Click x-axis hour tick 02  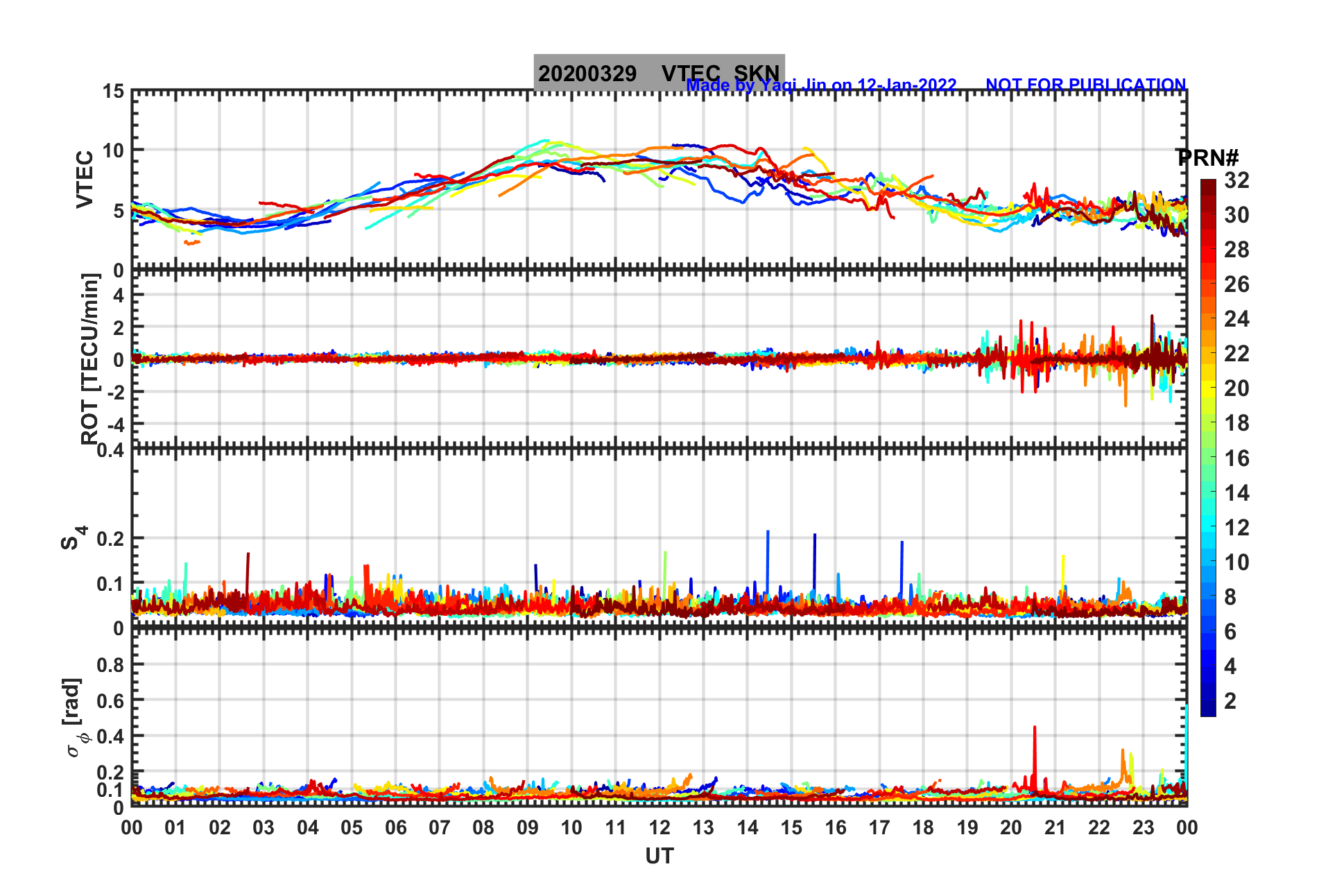click(220, 828)
